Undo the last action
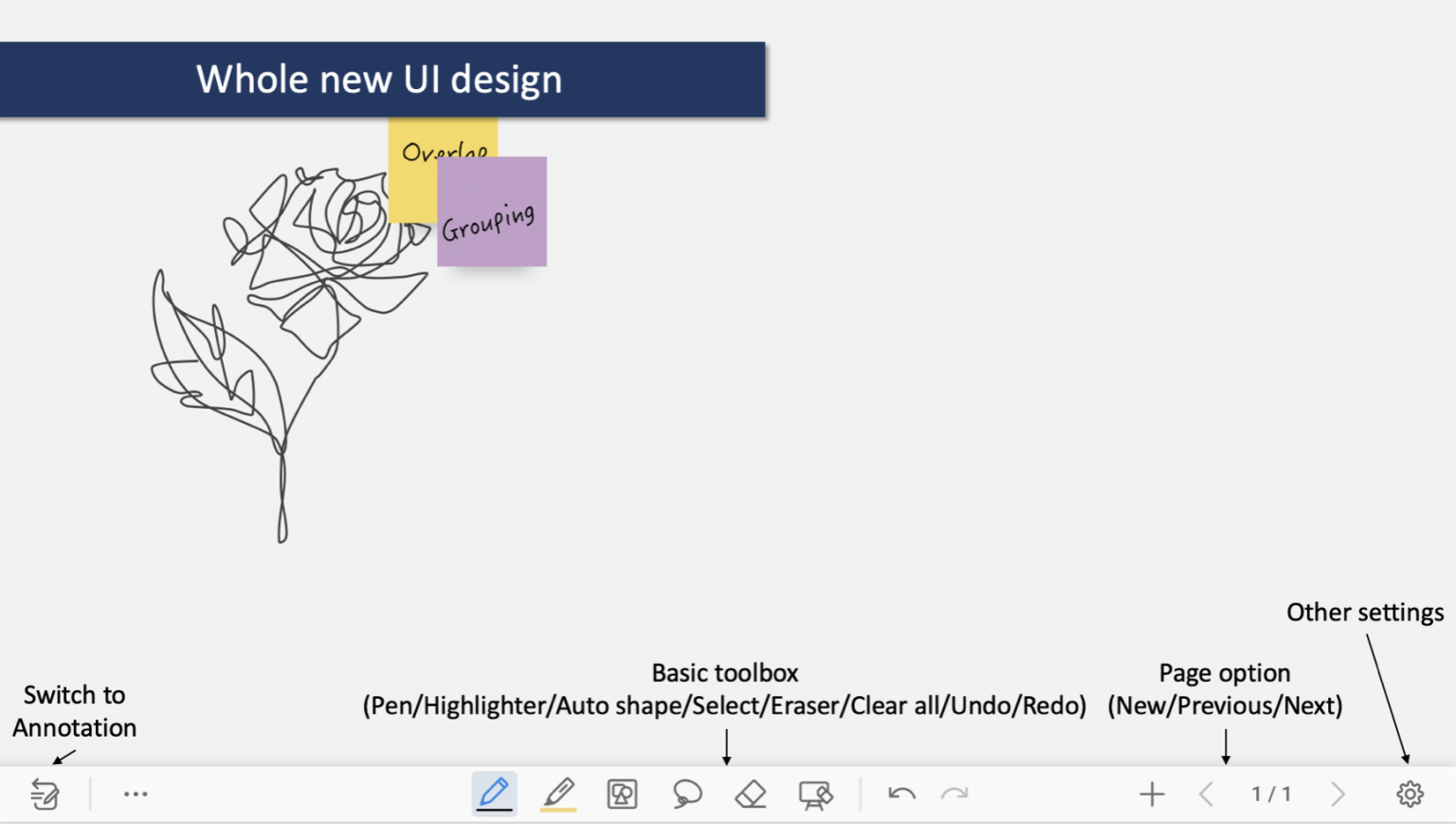Screen dimensions: 1456x824 point(901,794)
